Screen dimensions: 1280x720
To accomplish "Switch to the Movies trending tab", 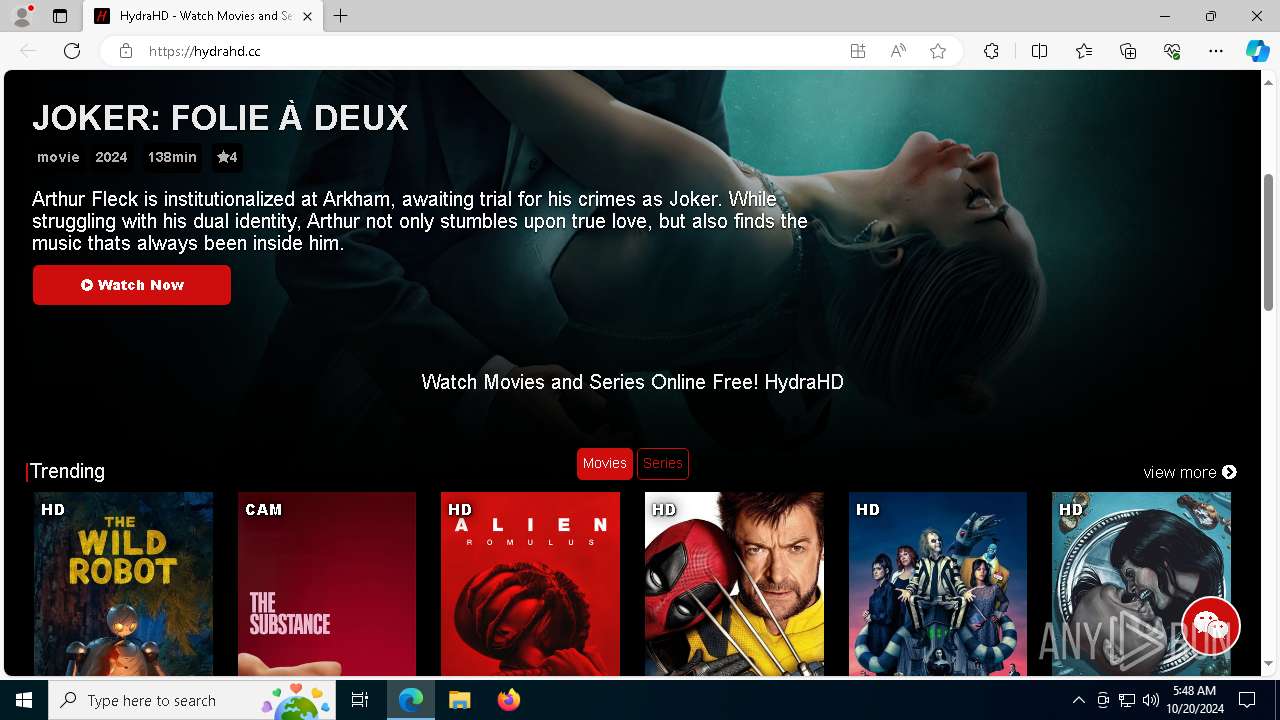I will 605,463.
